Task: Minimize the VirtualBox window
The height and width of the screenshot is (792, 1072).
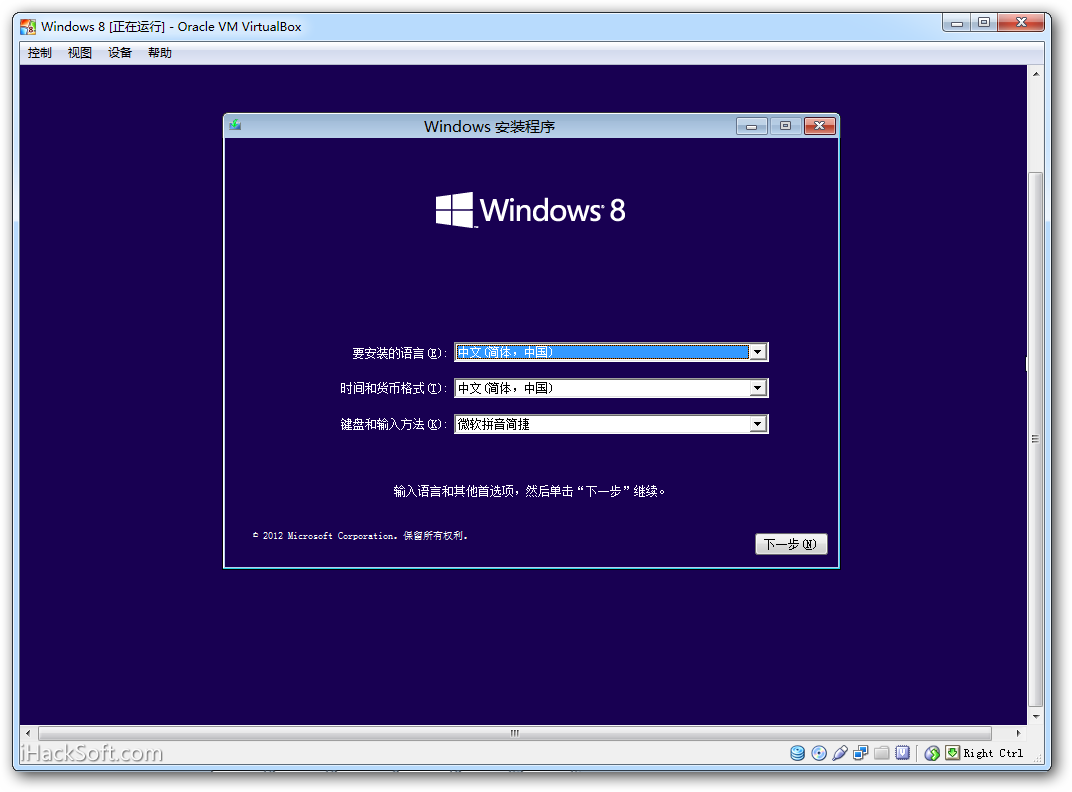Action: pos(956,23)
